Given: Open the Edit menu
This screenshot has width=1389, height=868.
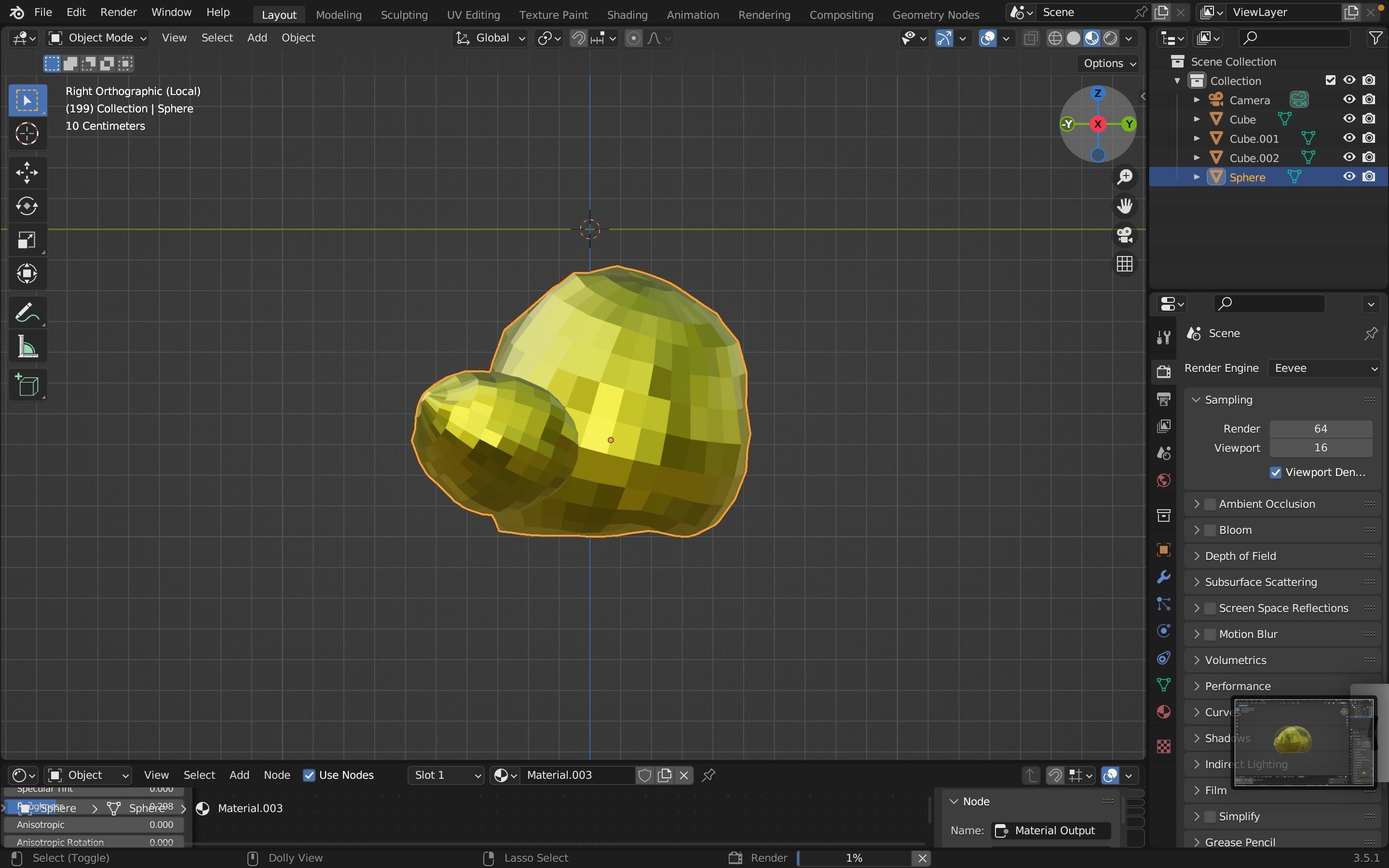Looking at the screenshot, I should (x=75, y=12).
